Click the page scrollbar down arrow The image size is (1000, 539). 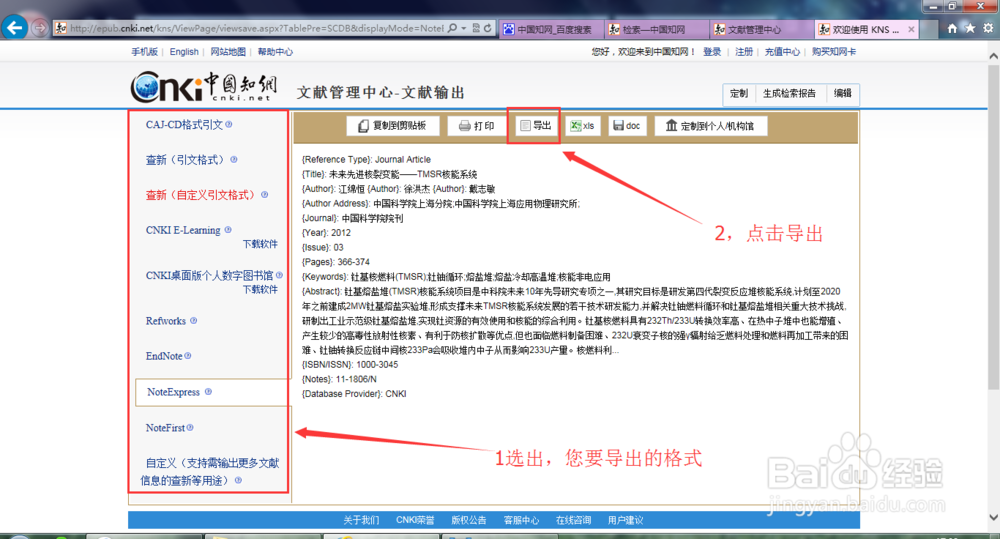click(x=994, y=517)
